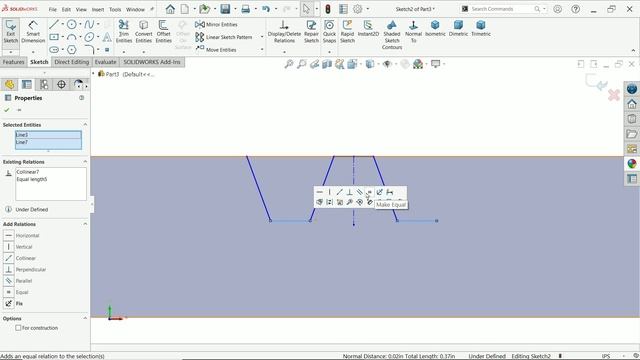Viewport: 640px width, 360px height.
Task: Select Line7 in Selected Entities list
Action: tap(48, 142)
